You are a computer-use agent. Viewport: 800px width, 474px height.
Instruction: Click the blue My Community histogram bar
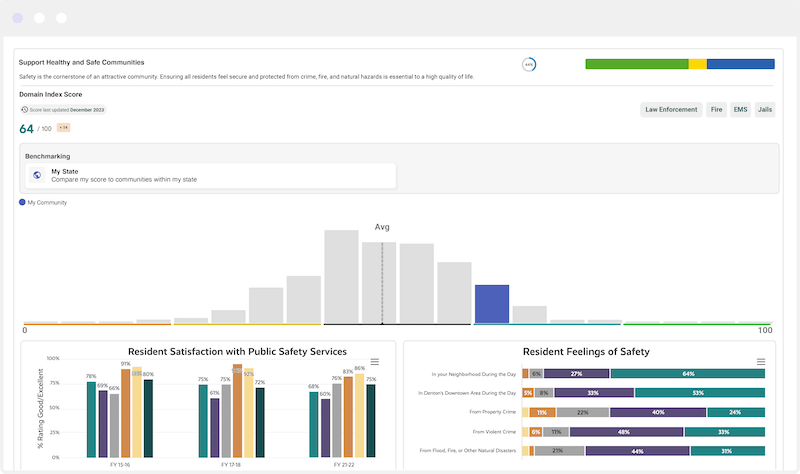(492, 304)
